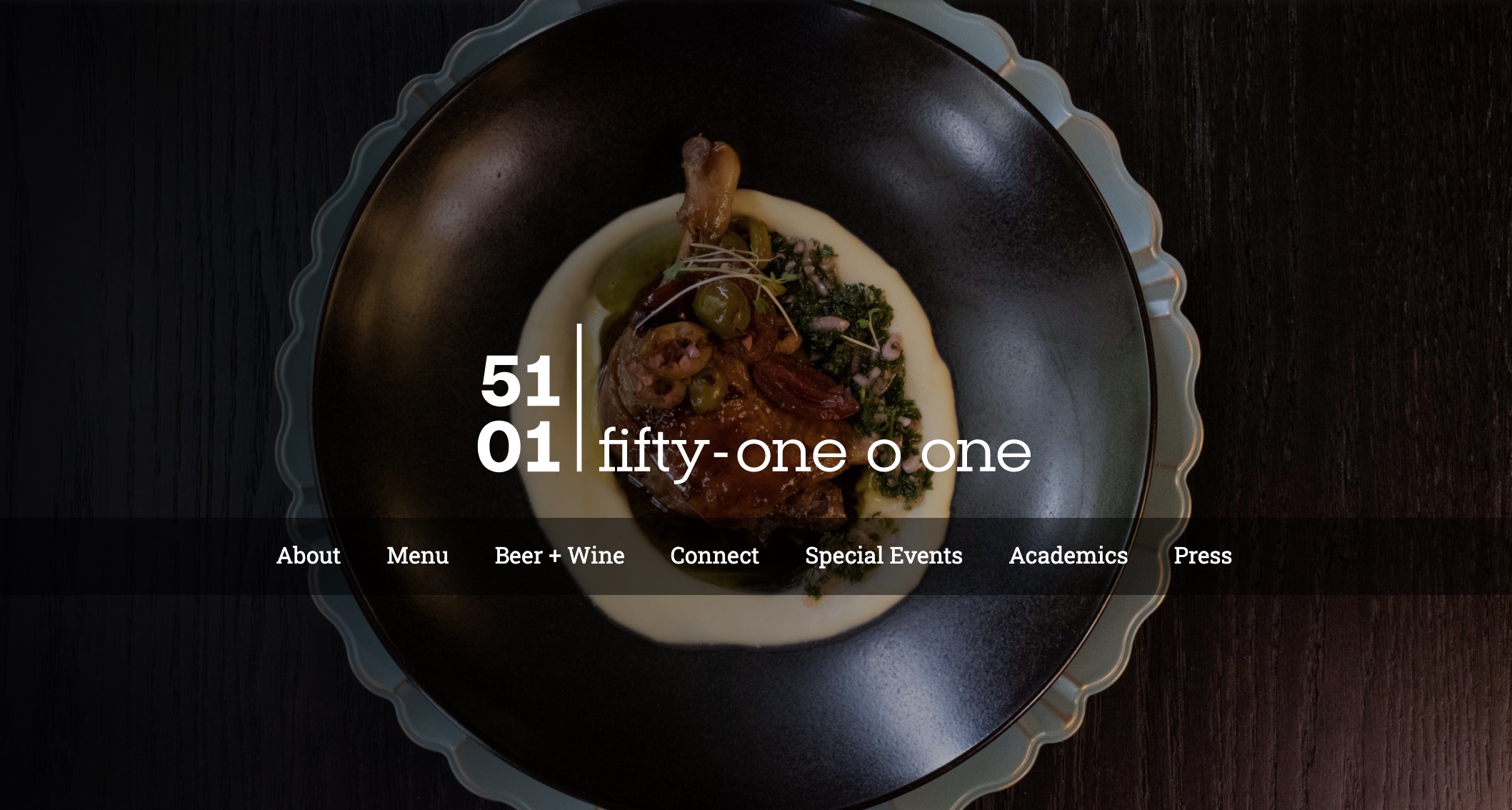
Task: Click the bold "01" logo numerals
Action: pyautogui.click(x=519, y=446)
